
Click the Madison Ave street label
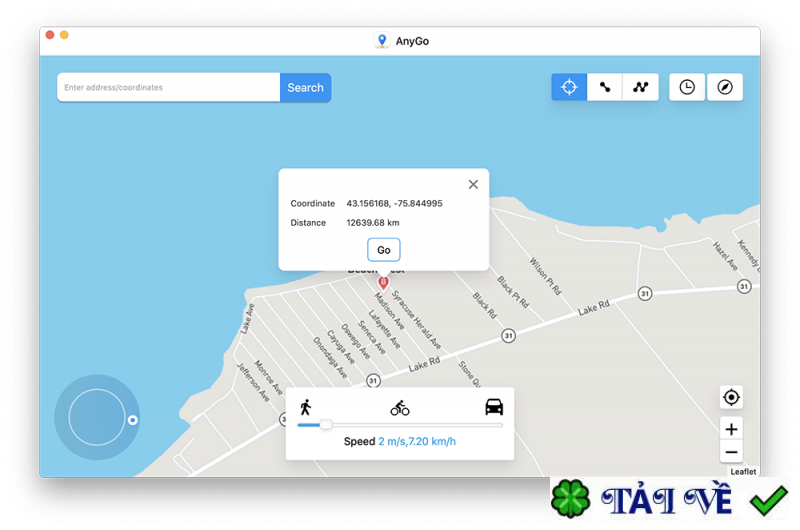click(x=389, y=311)
